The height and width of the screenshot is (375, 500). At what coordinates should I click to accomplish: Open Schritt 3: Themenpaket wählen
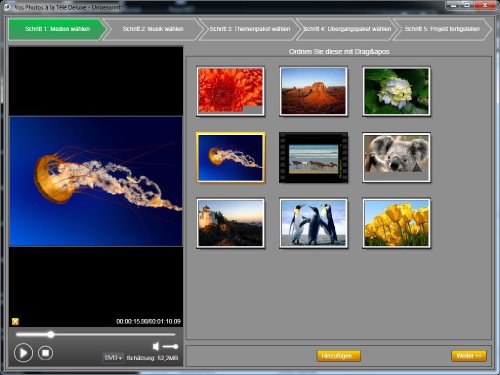[x=250, y=29]
